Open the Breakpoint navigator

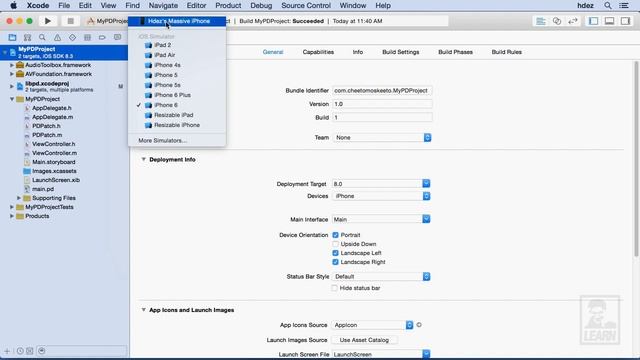102,38
